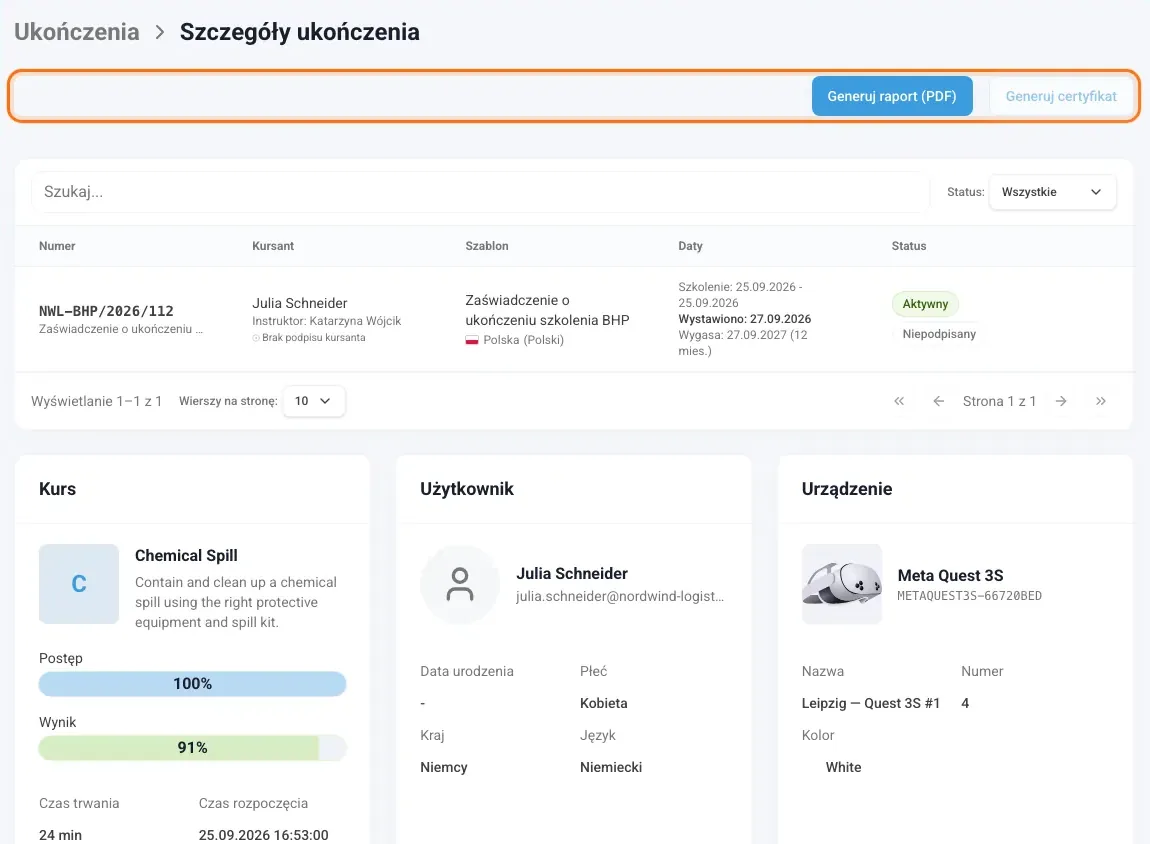Click the Wyświetlanie 1–1 z 1 text
Screen dimensions: 1150x844
tap(96, 401)
